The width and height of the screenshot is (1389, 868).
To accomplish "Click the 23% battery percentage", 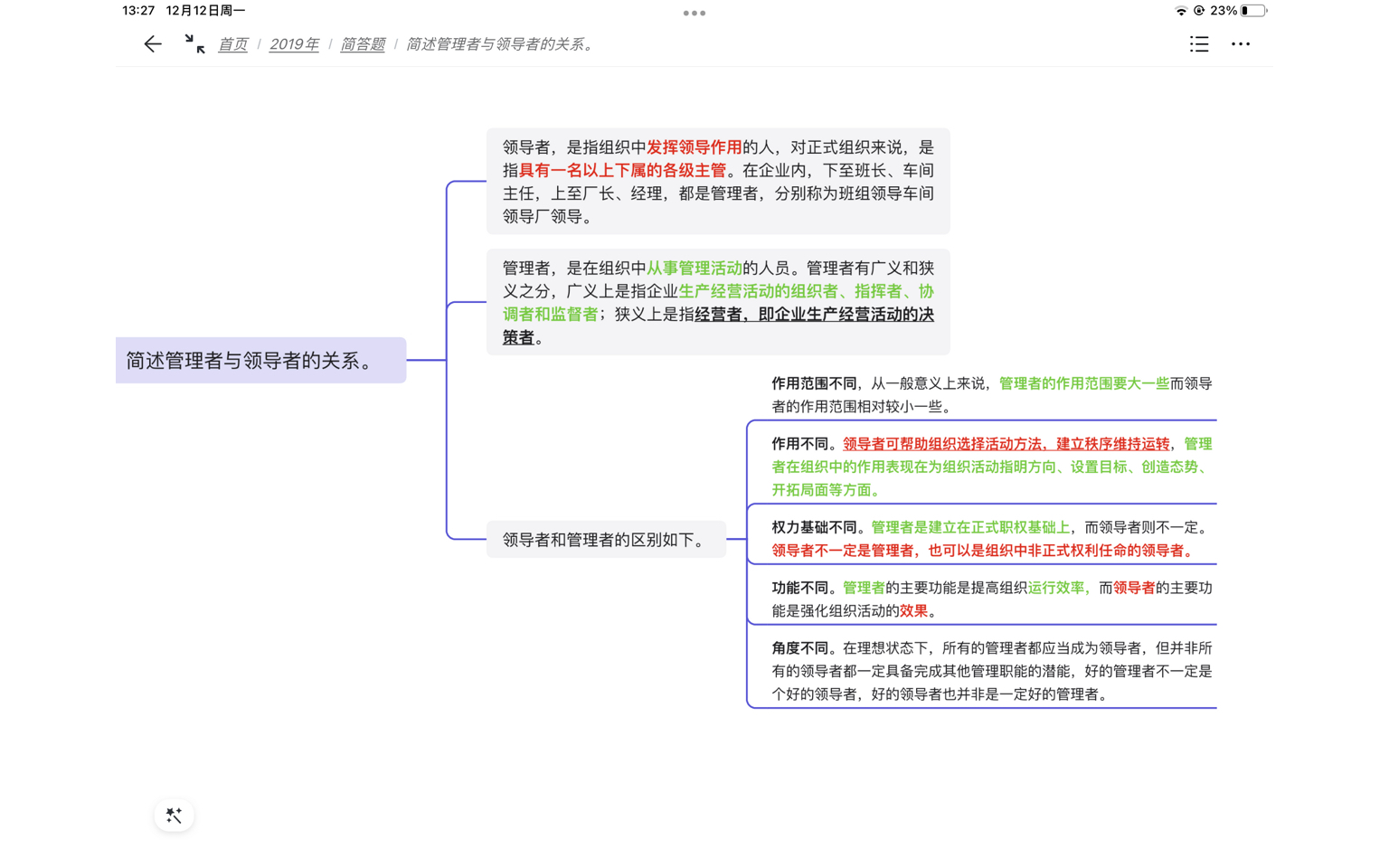I will pos(1223,11).
